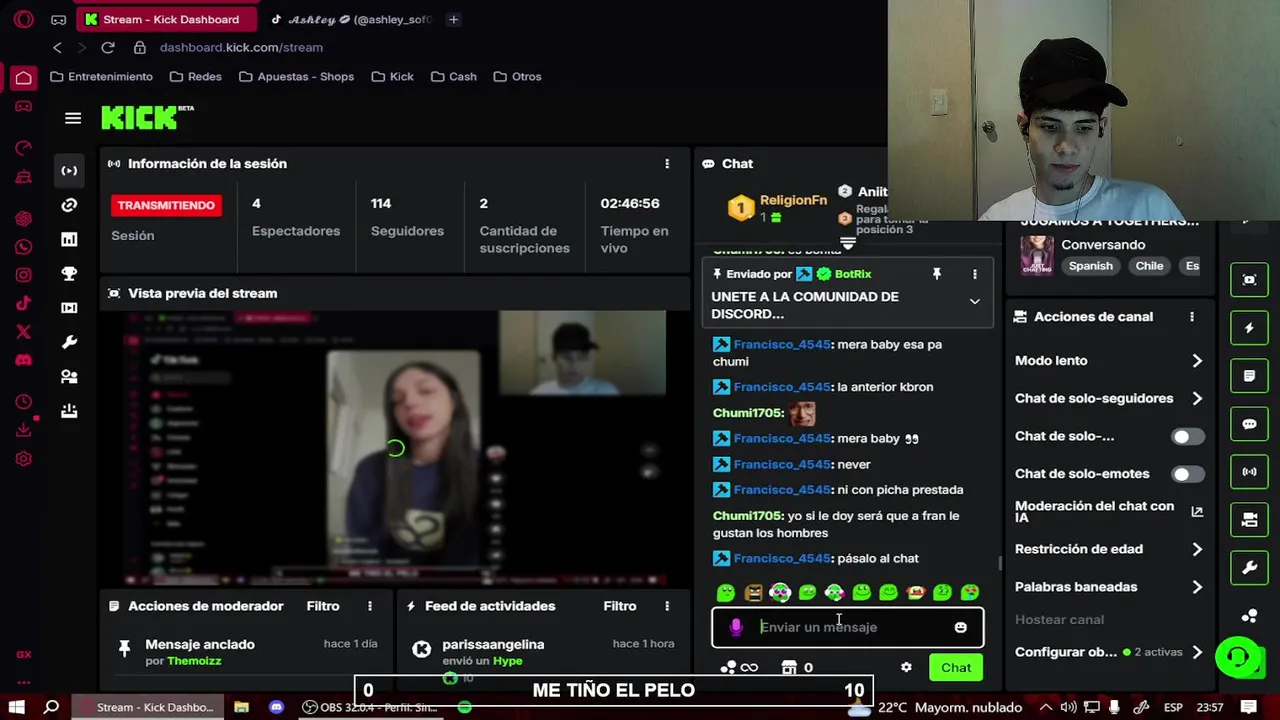The width and height of the screenshot is (1280, 720).
Task: Open Feed de actividades three-dot menu
Action: 667,606
